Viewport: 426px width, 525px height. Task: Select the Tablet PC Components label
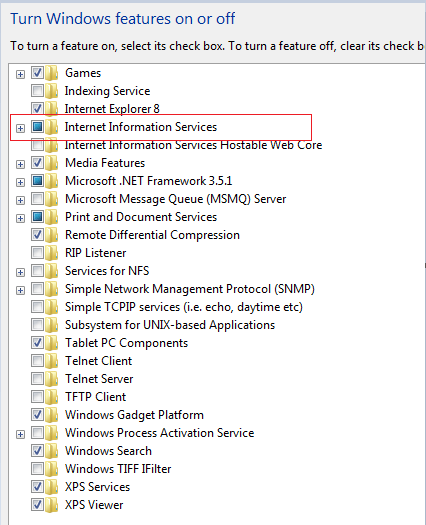[126, 343]
